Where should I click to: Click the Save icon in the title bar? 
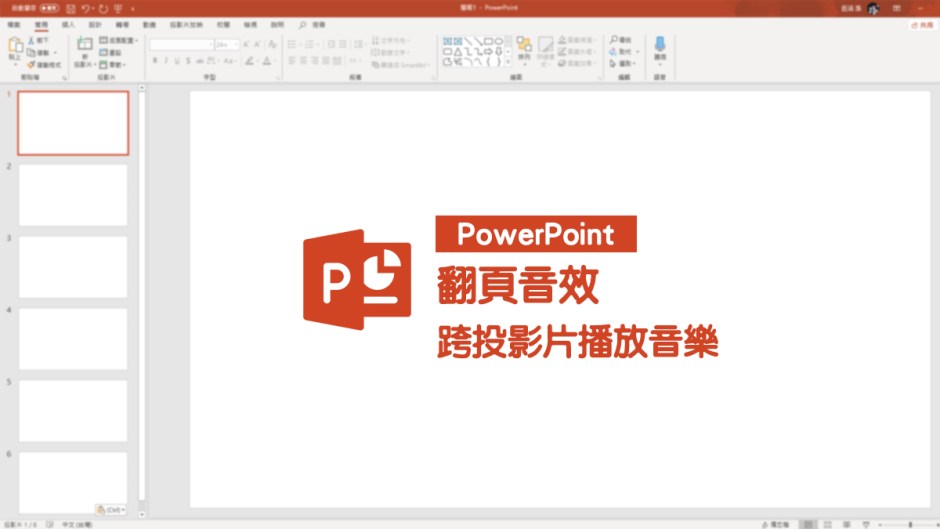tap(70, 8)
